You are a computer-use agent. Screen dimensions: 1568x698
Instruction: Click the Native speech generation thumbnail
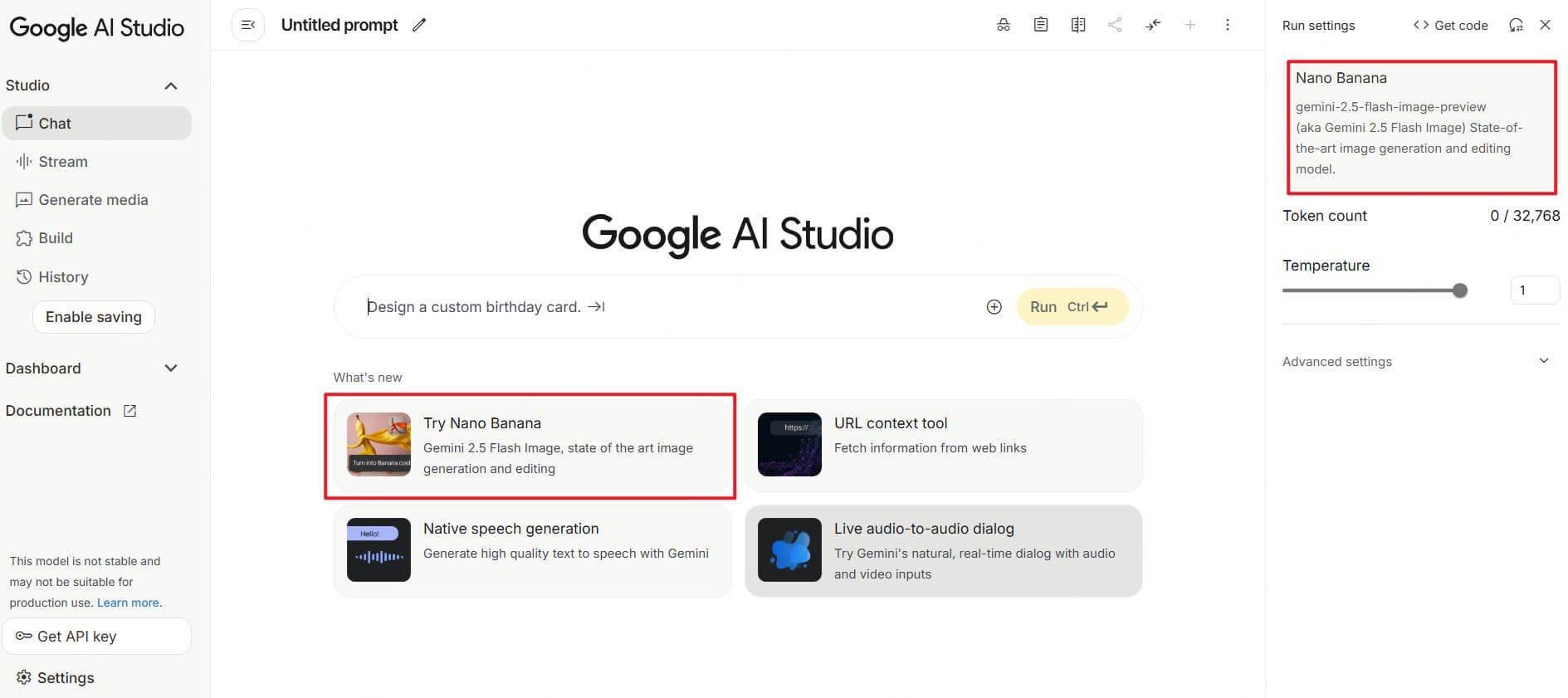[379, 549]
